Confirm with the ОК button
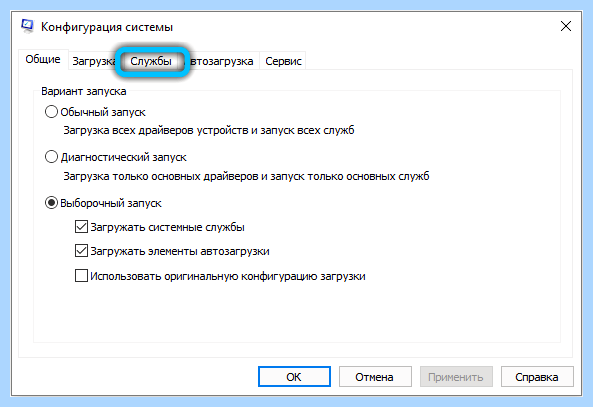 (x=294, y=377)
